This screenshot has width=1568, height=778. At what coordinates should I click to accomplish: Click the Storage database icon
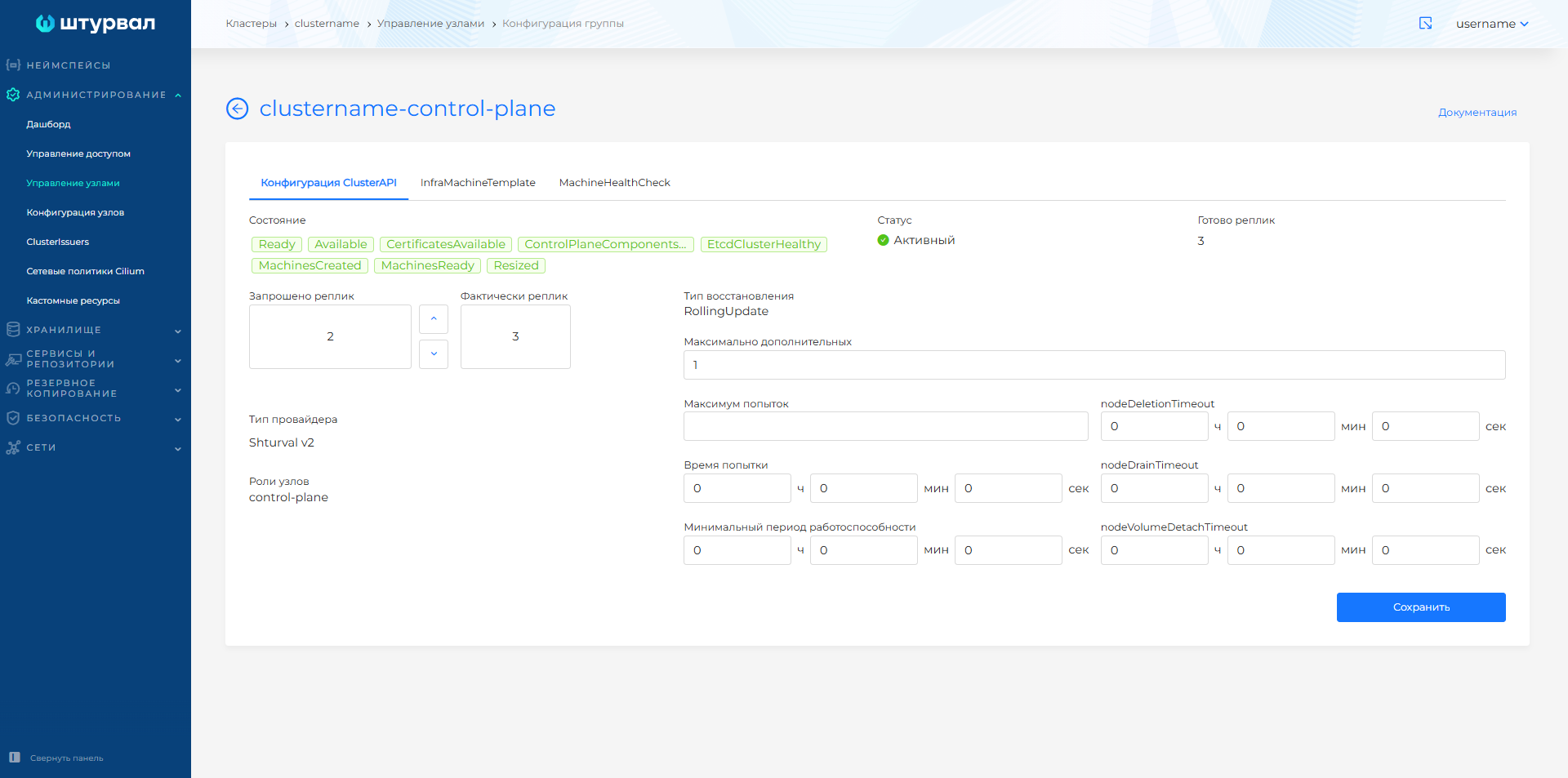click(x=13, y=330)
